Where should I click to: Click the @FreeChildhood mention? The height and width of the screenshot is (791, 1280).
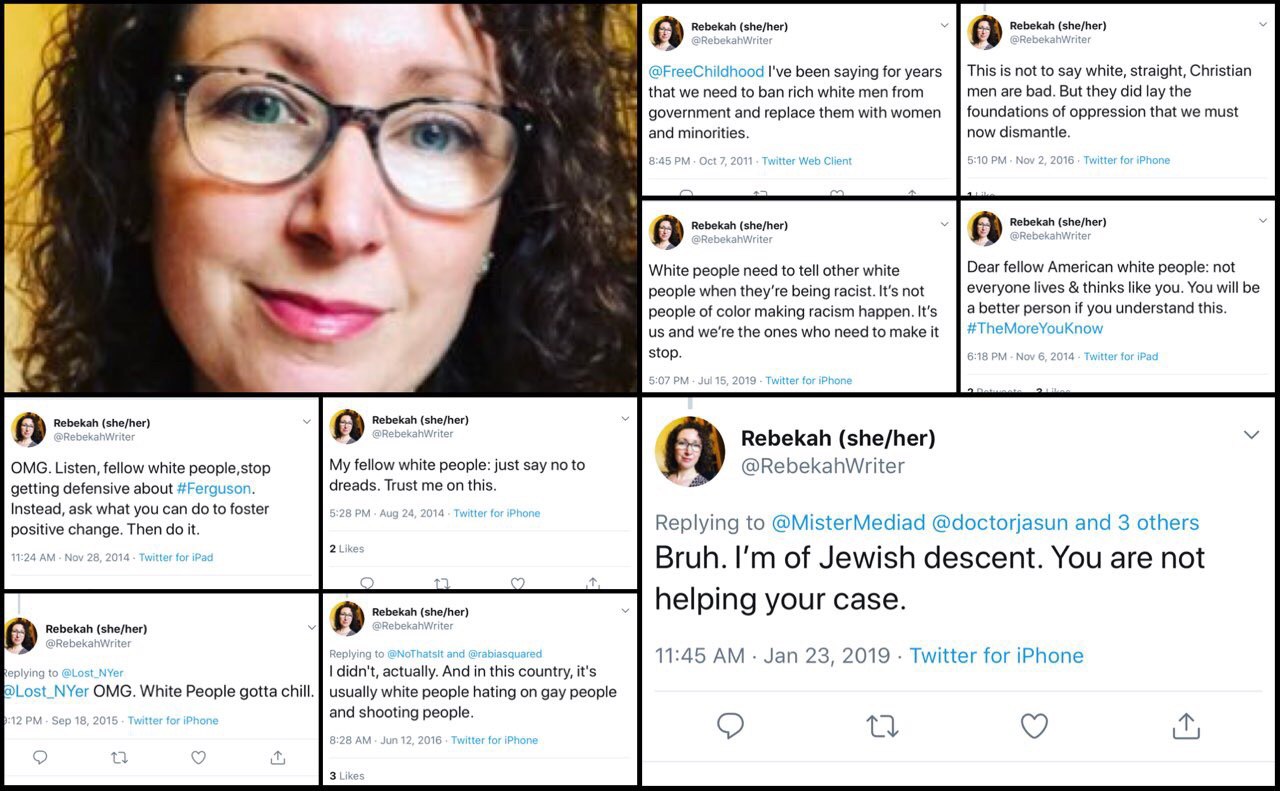[706, 71]
